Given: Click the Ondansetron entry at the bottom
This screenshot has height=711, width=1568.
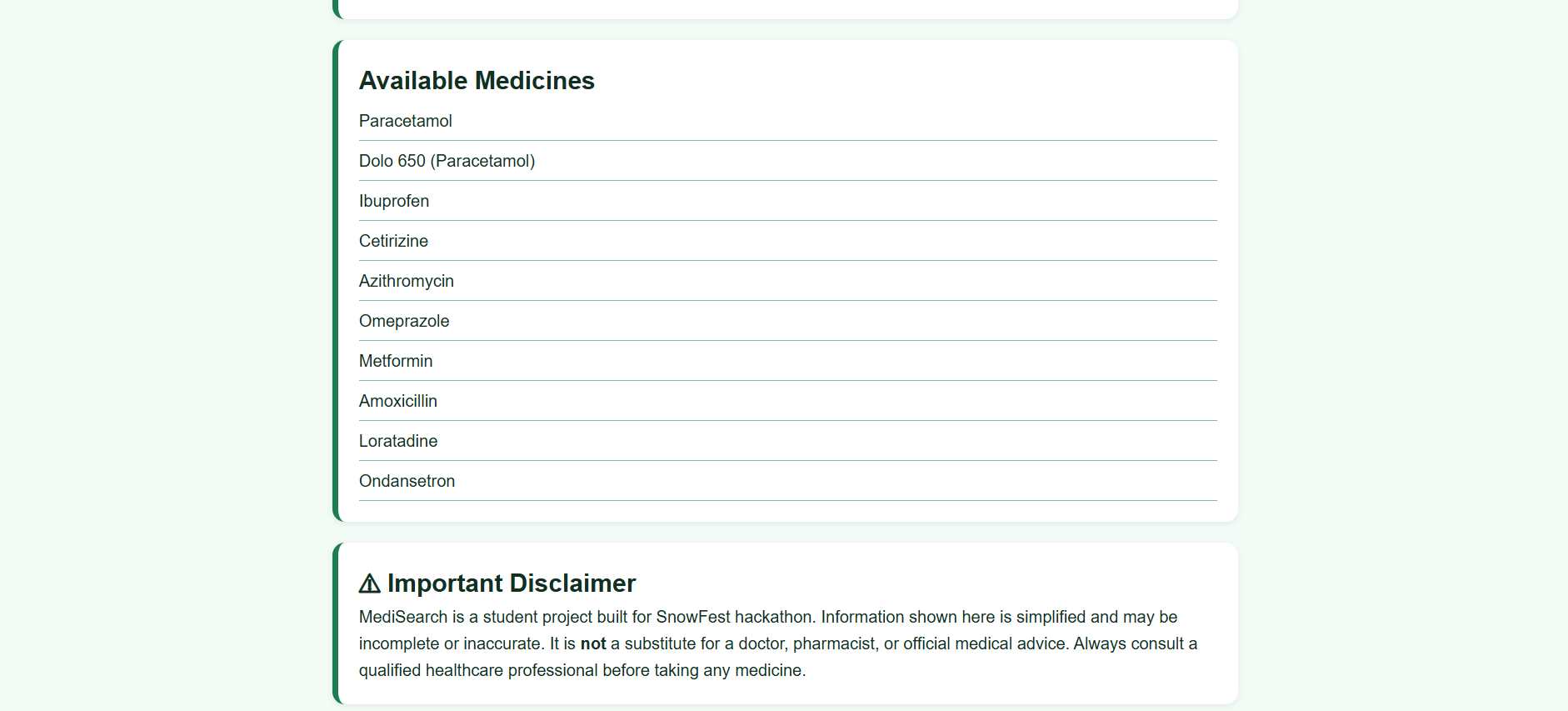Looking at the screenshot, I should pos(407,481).
